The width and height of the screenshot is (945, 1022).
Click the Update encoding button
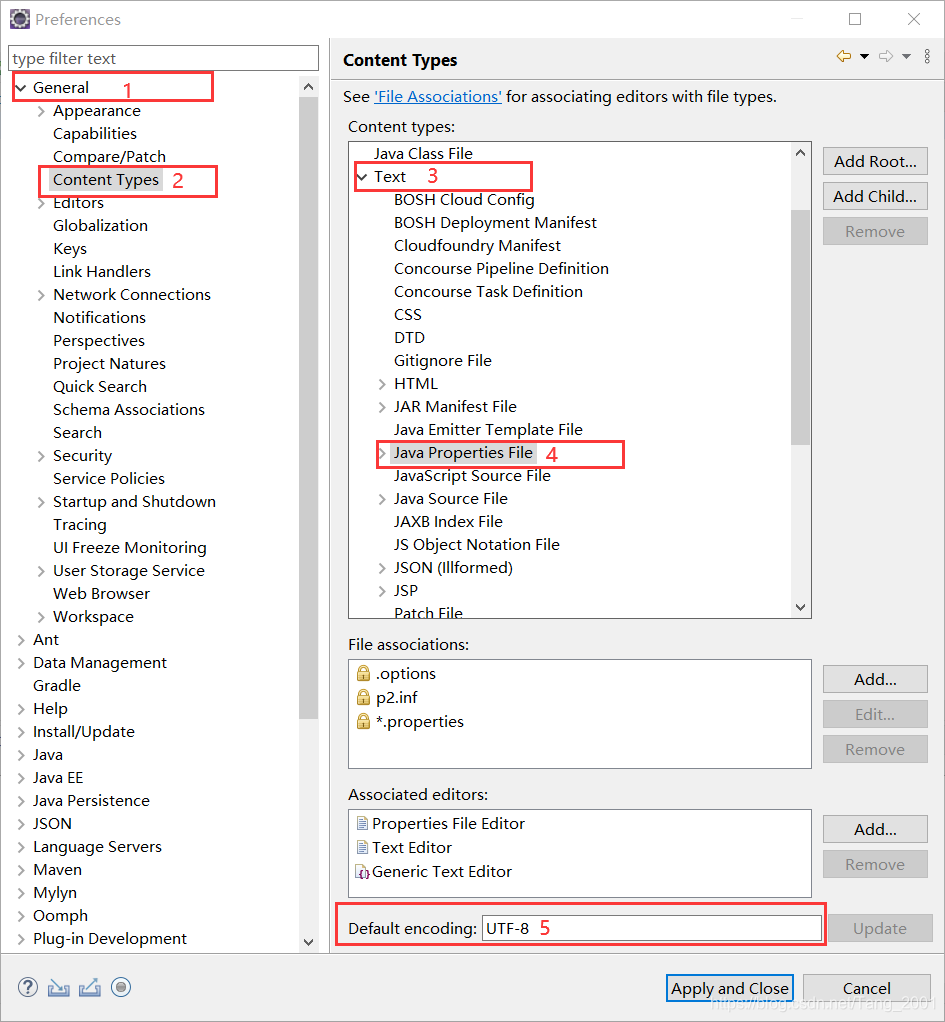(879, 928)
